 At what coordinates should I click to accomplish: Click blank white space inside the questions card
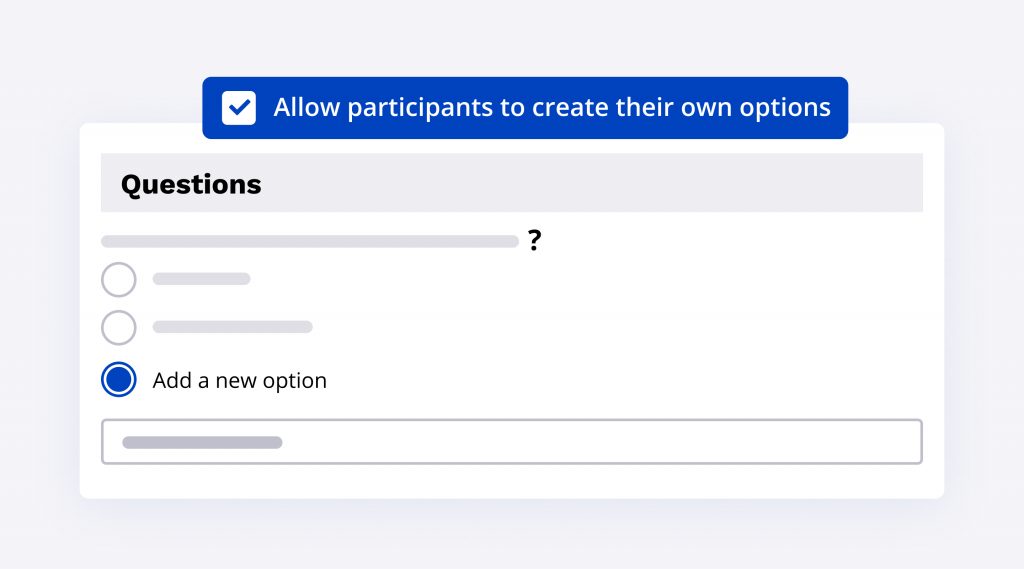tap(650, 320)
